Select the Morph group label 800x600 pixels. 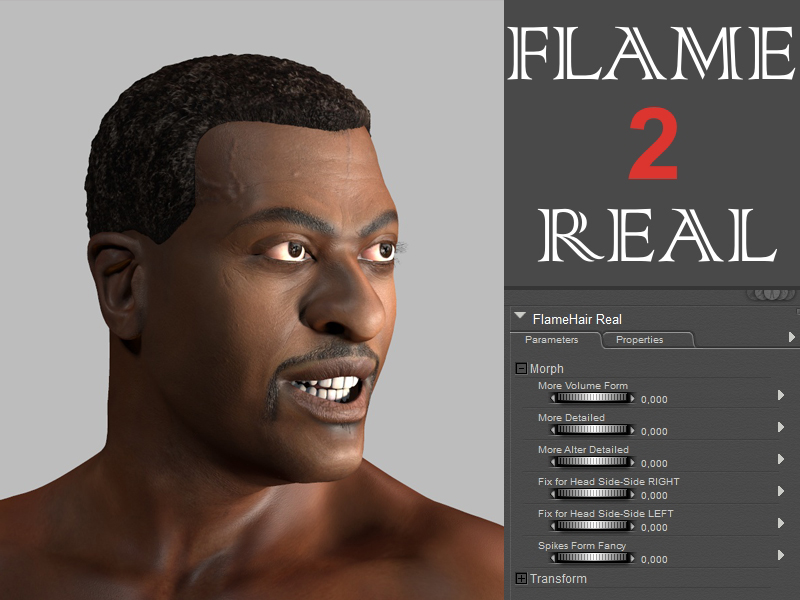coord(546,369)
